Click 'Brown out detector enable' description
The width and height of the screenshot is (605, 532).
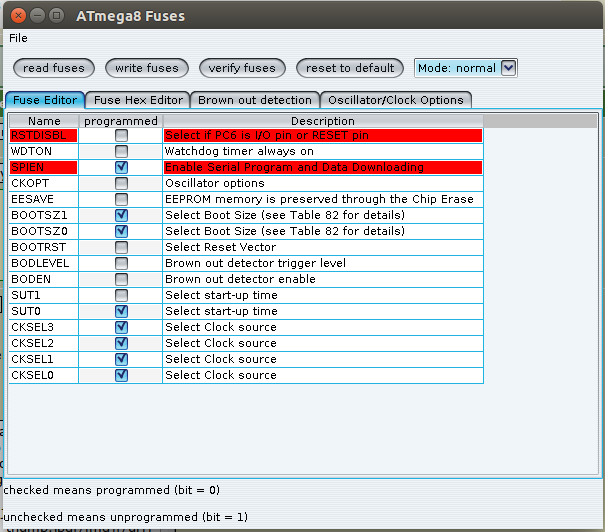(x=323, y=279)
